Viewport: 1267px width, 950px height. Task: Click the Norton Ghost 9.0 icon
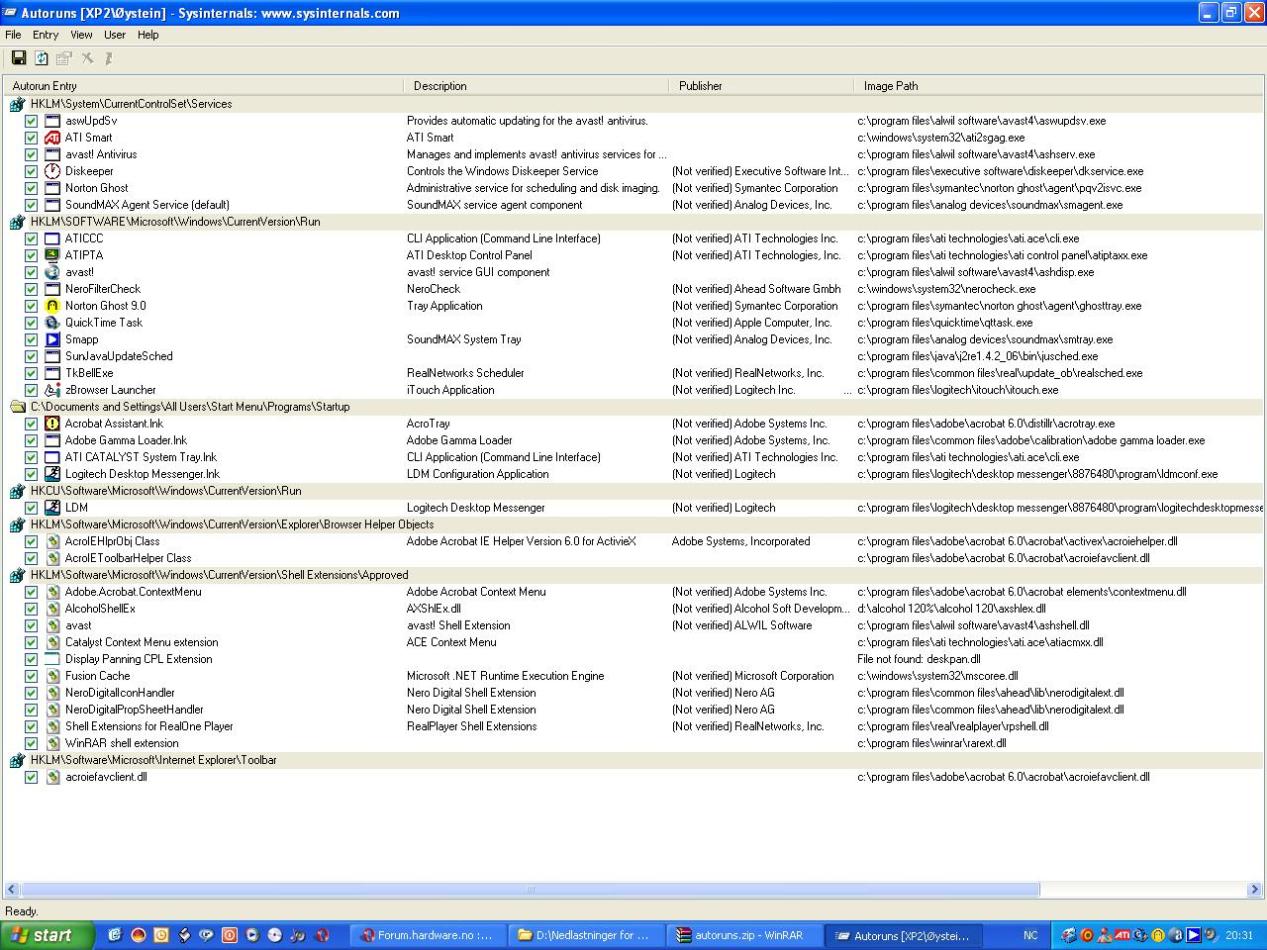point(53,306)
